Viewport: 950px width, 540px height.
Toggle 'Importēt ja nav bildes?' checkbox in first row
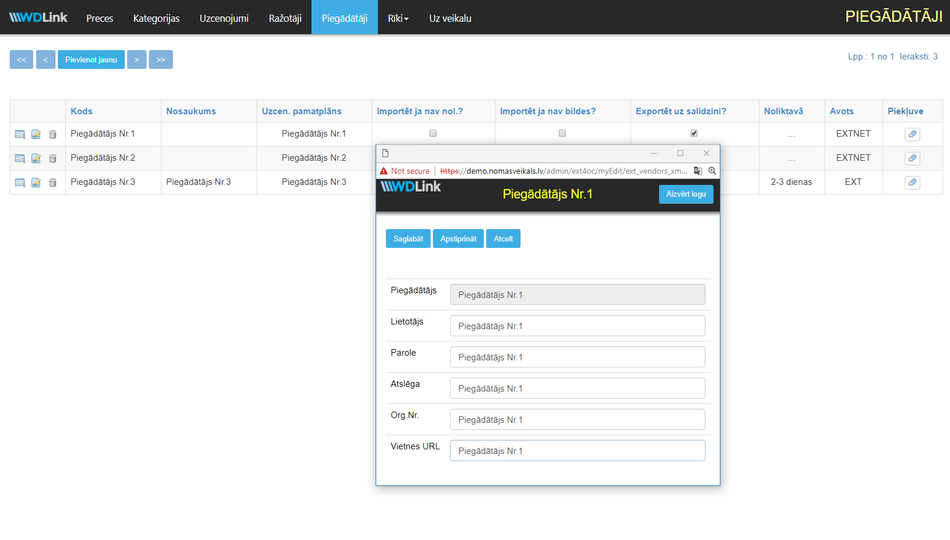[x=562, y=133]
